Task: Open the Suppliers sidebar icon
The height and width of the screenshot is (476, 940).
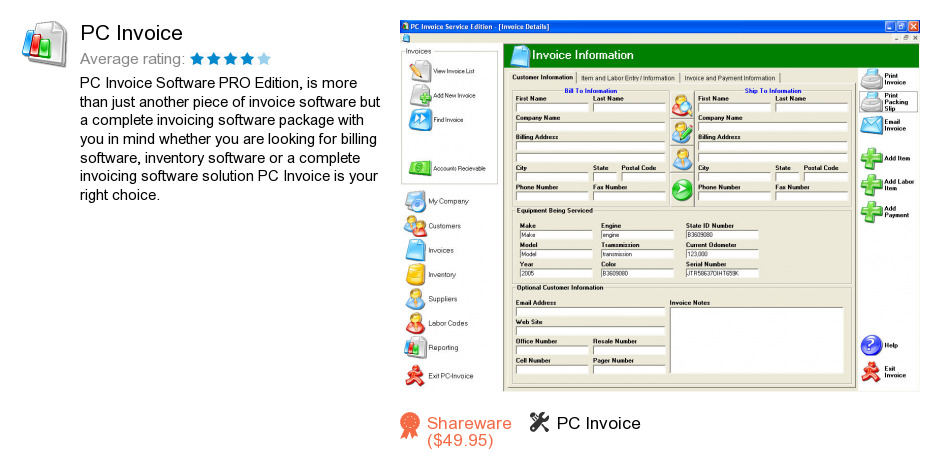Action: (x=415, y=299)
